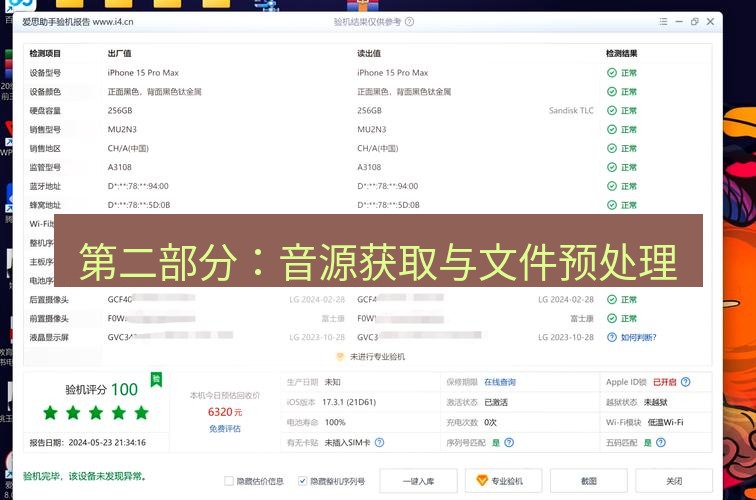Click the 未进行专业验机 notice text

(378, 357)
